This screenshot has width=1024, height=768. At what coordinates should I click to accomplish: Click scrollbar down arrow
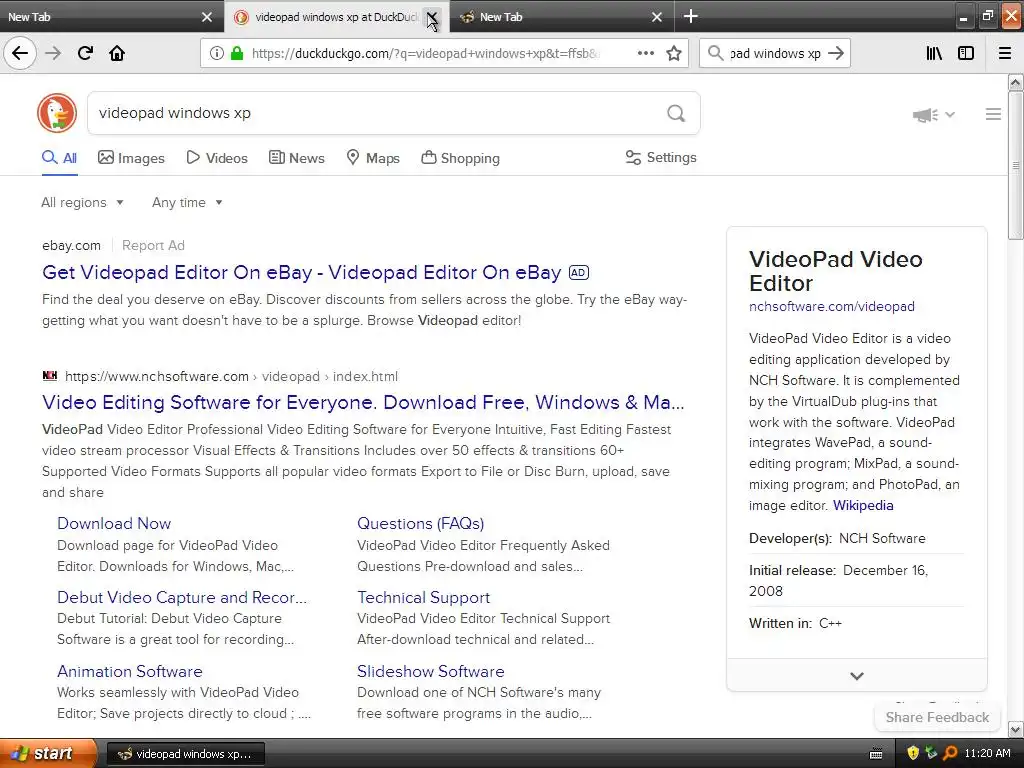[x=1015, y=729]
